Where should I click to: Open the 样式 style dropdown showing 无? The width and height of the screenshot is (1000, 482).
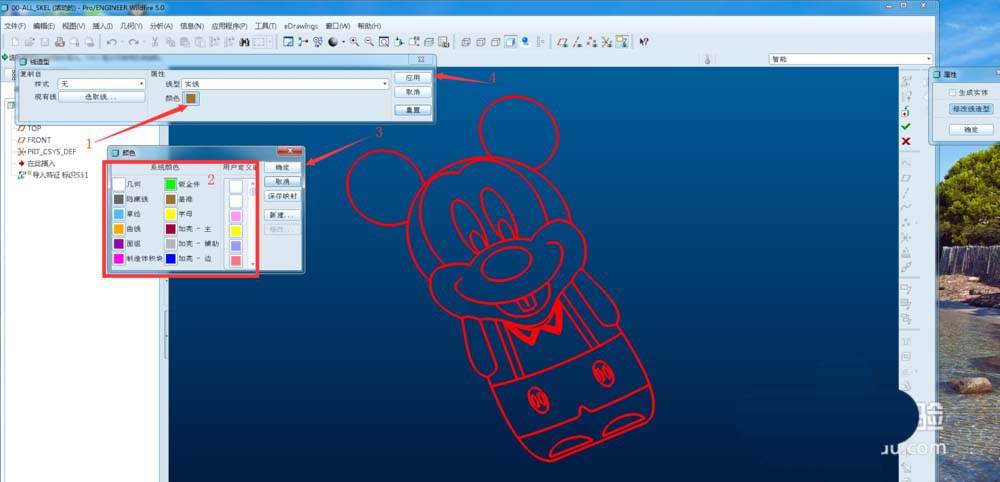(102, 84)
